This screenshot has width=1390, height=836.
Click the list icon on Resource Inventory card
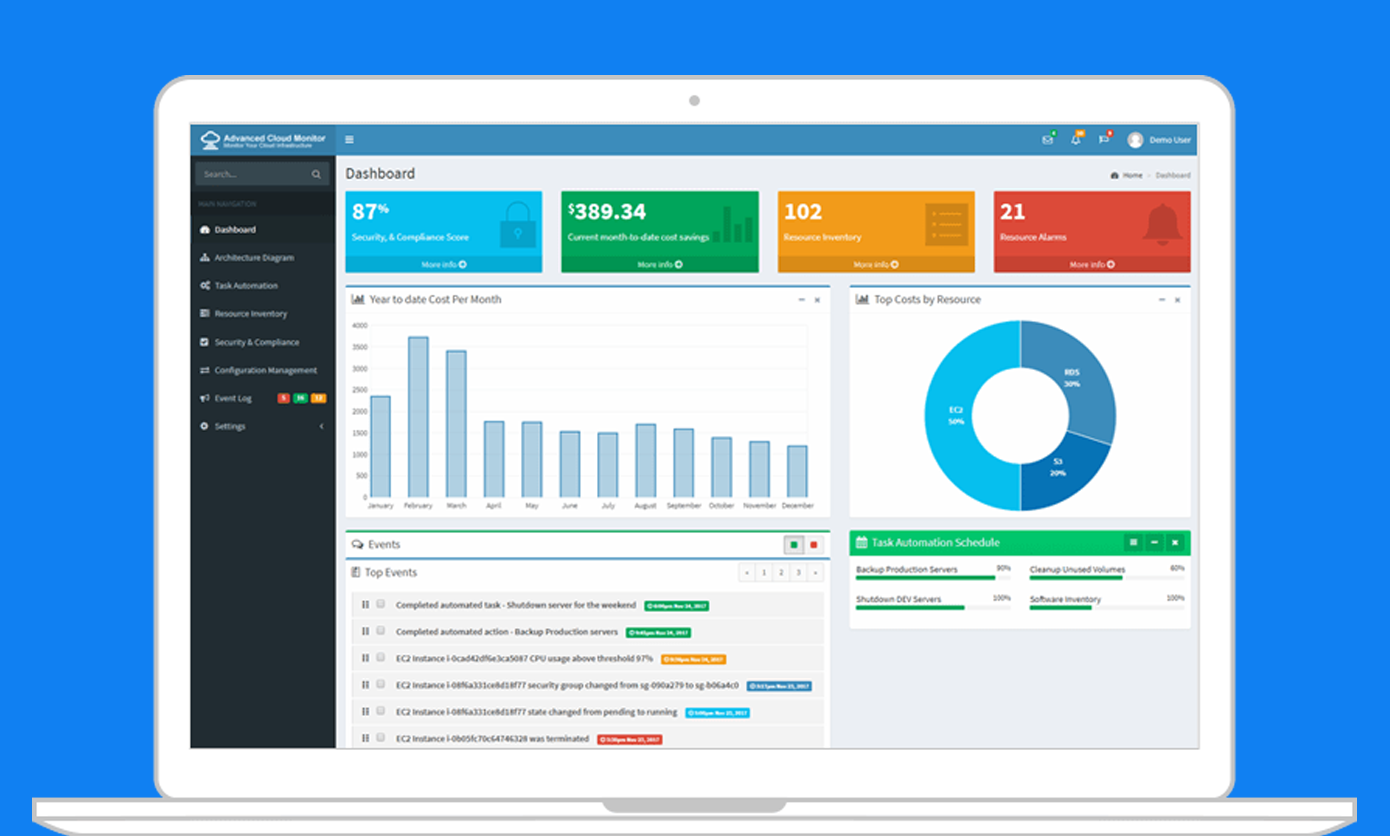946,225
